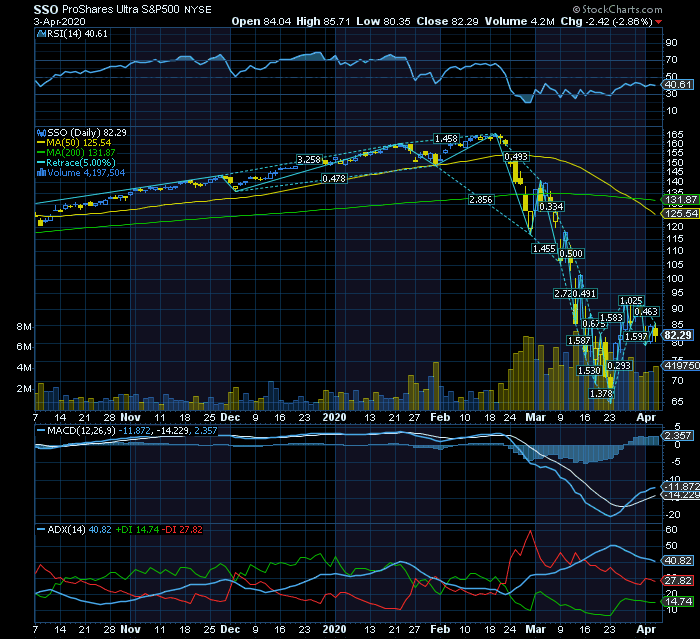The width and height of the screenshot is (700, 639).
Task: Click the -11.872 MACD axis tag
Action: click(681, 487)
